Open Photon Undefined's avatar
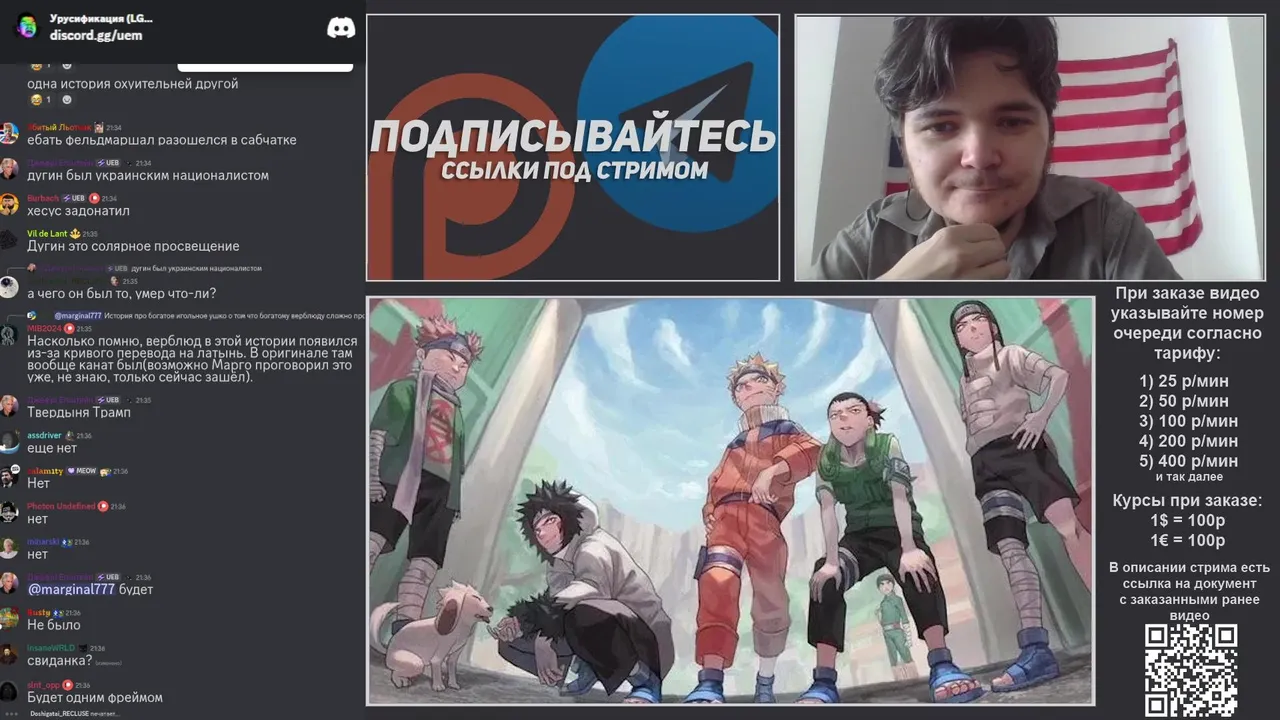The width and height of the screenshot is (1280, 720). tap(9, 513)
